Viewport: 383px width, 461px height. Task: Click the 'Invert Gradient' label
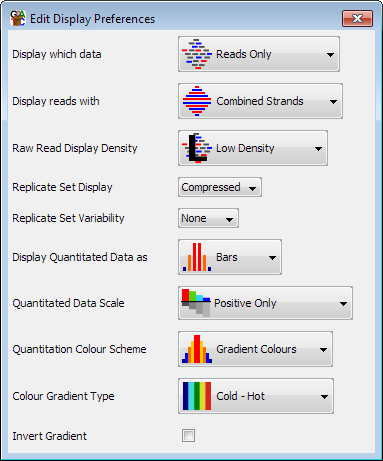pos(49,436)
